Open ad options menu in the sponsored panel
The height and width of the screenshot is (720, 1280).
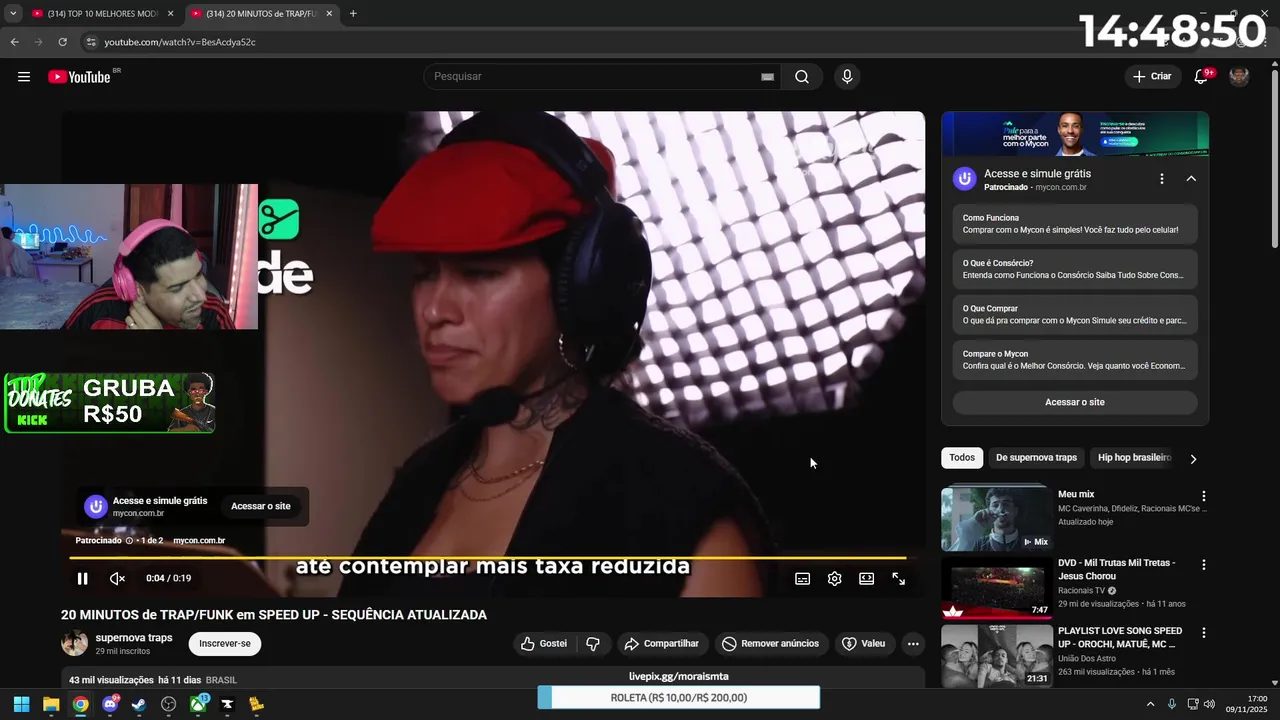coord(1162,179)
